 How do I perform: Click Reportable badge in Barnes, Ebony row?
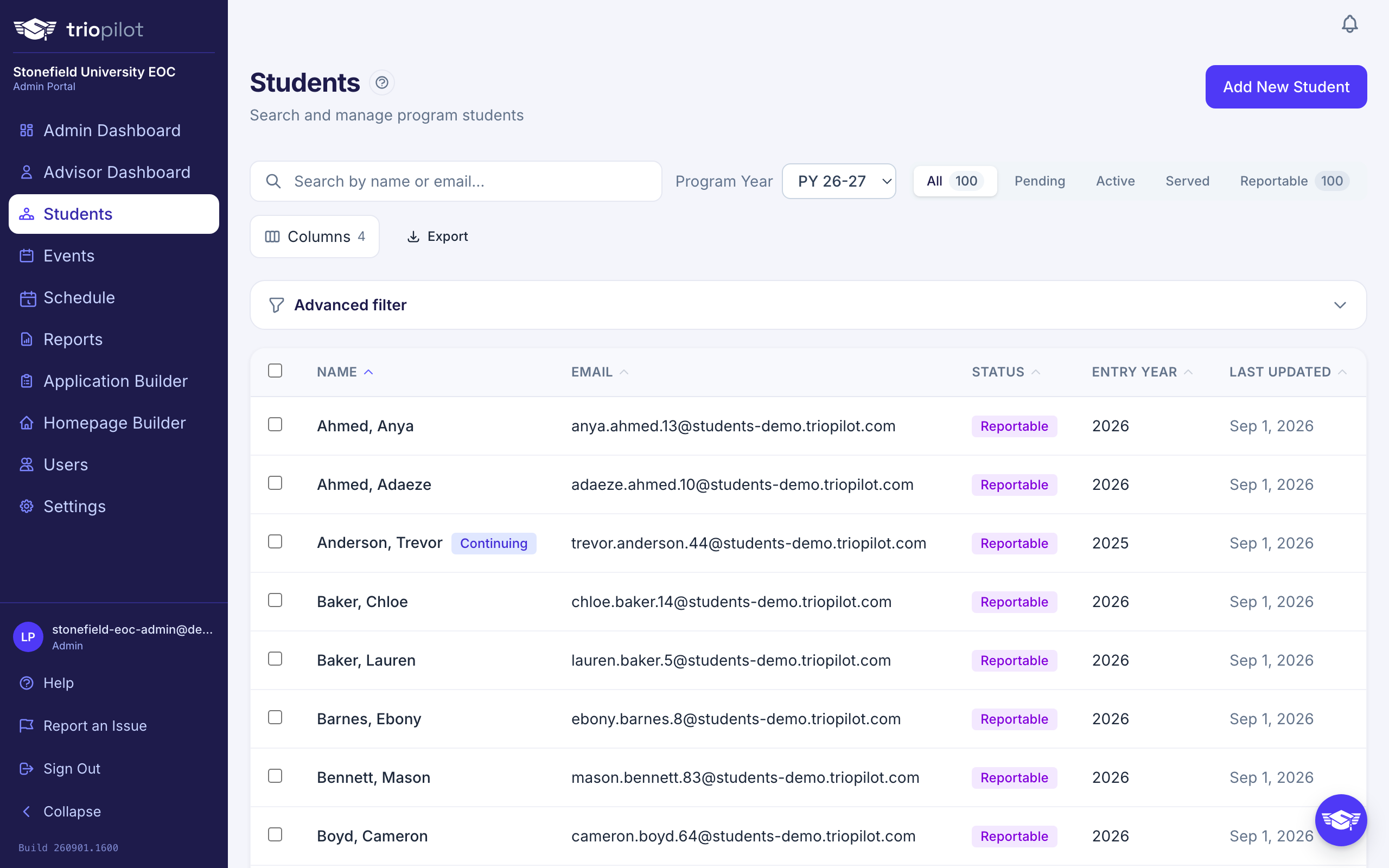coord(1014,719)
